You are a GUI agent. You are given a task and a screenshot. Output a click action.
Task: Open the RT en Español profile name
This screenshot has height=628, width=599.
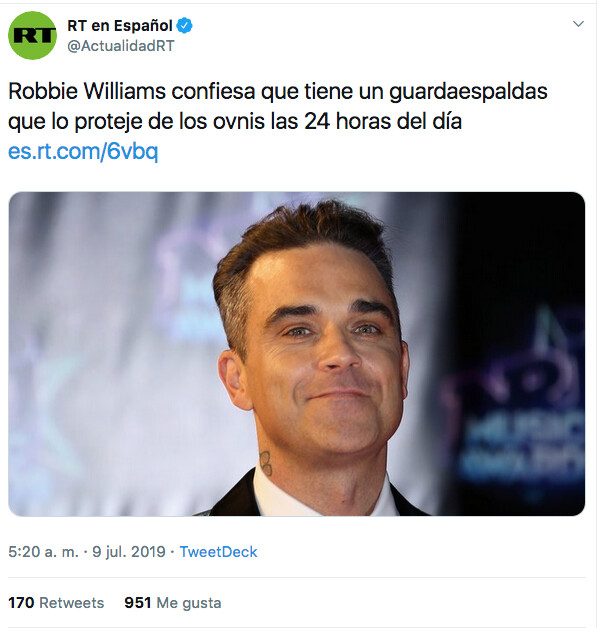point(120,26)
